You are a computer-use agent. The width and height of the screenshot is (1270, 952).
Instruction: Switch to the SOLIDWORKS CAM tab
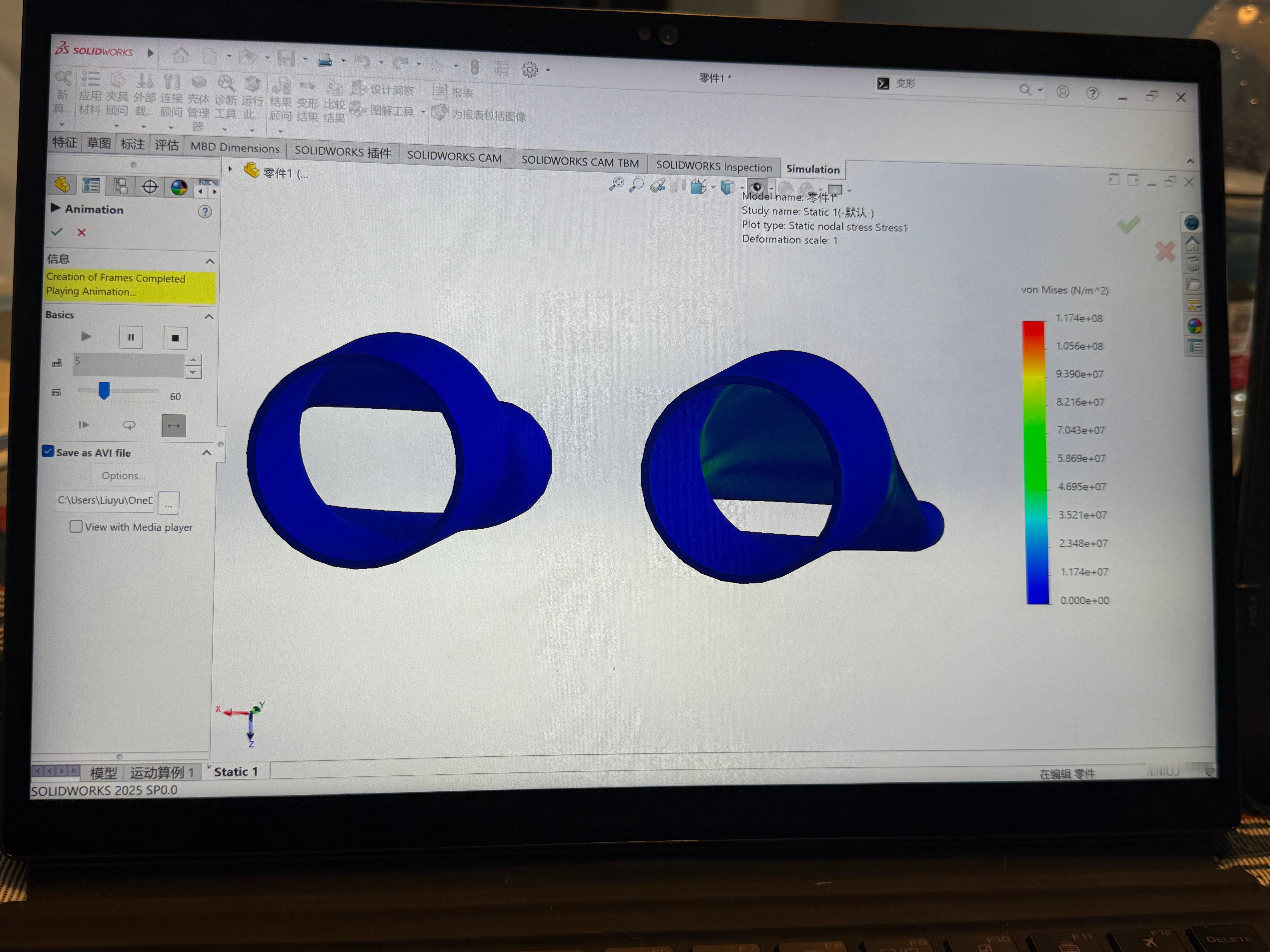pos(454,157)
